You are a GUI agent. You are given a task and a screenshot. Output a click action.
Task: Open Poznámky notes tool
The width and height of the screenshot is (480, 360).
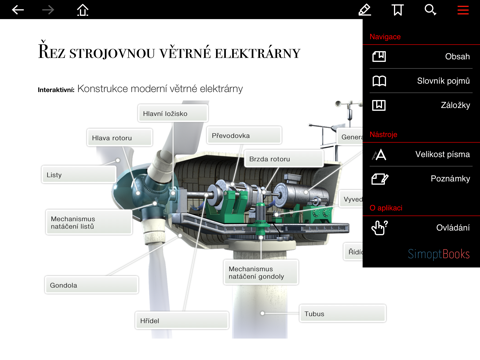pos(421,179)
